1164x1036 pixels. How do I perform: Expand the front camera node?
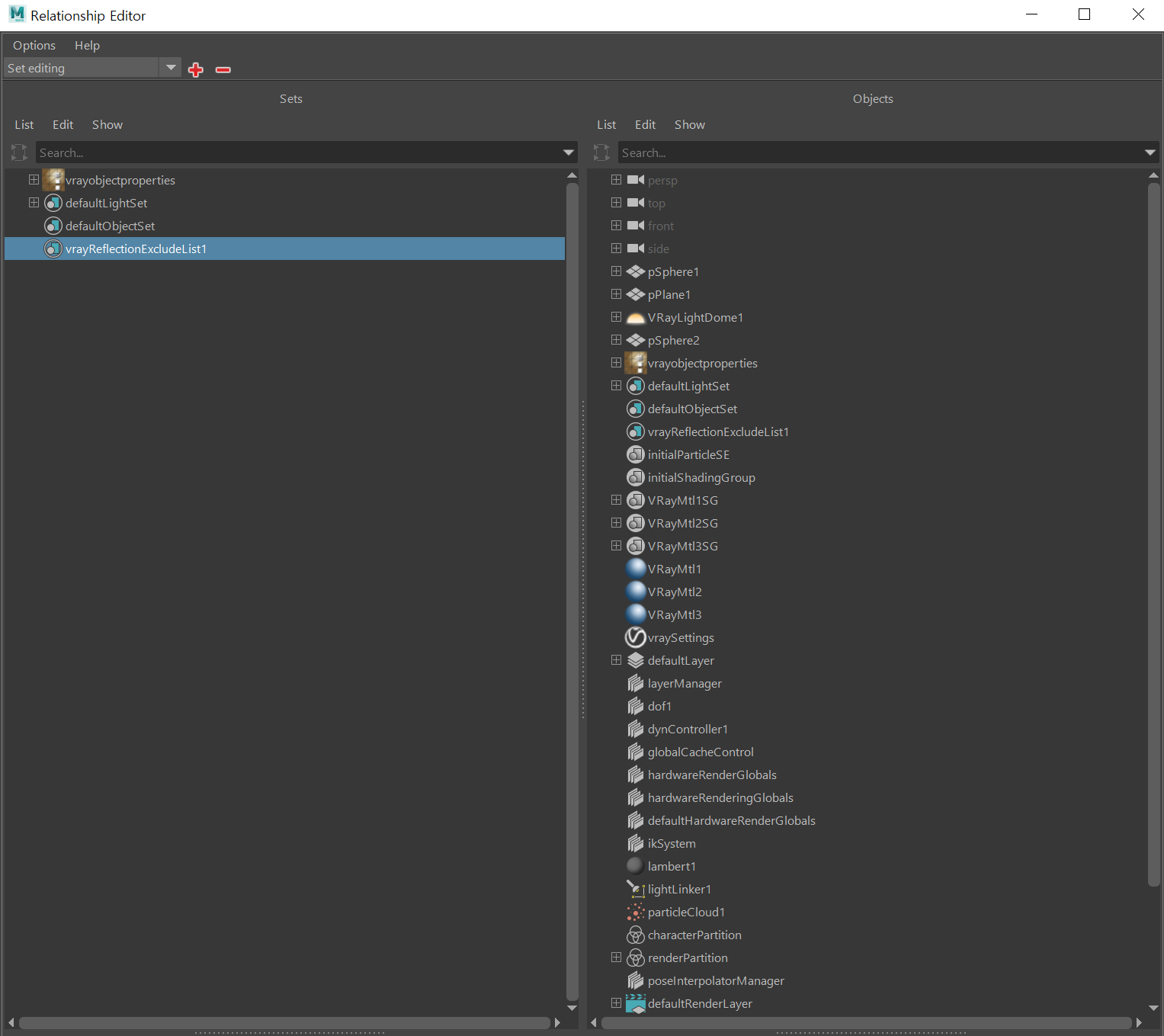tap(616, 226)
